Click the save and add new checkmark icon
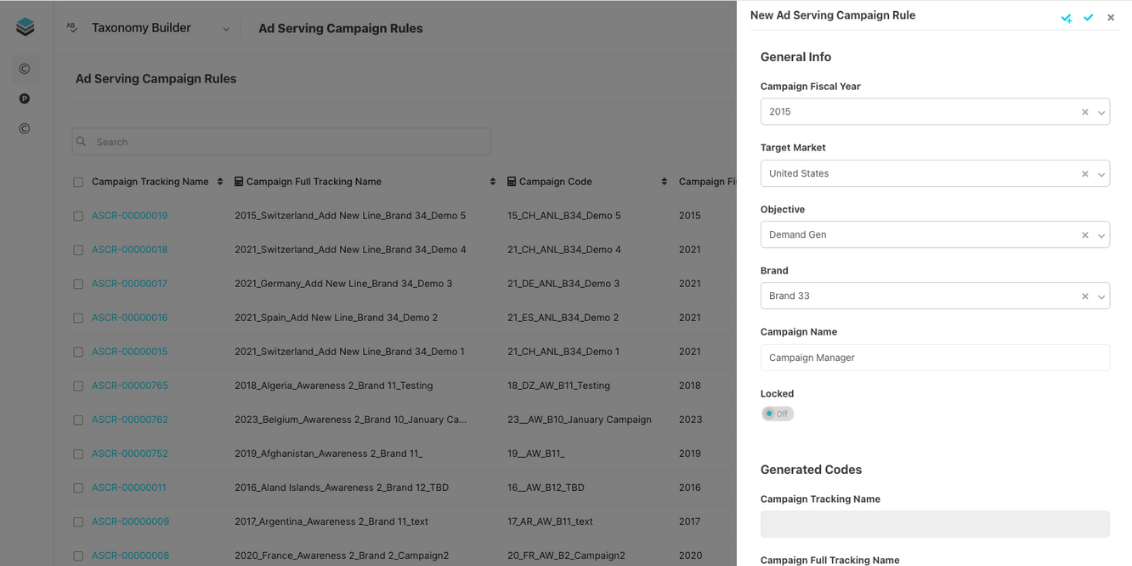Image resolution: width=1132 pixels, height=566 pixels. [1067, 17]
